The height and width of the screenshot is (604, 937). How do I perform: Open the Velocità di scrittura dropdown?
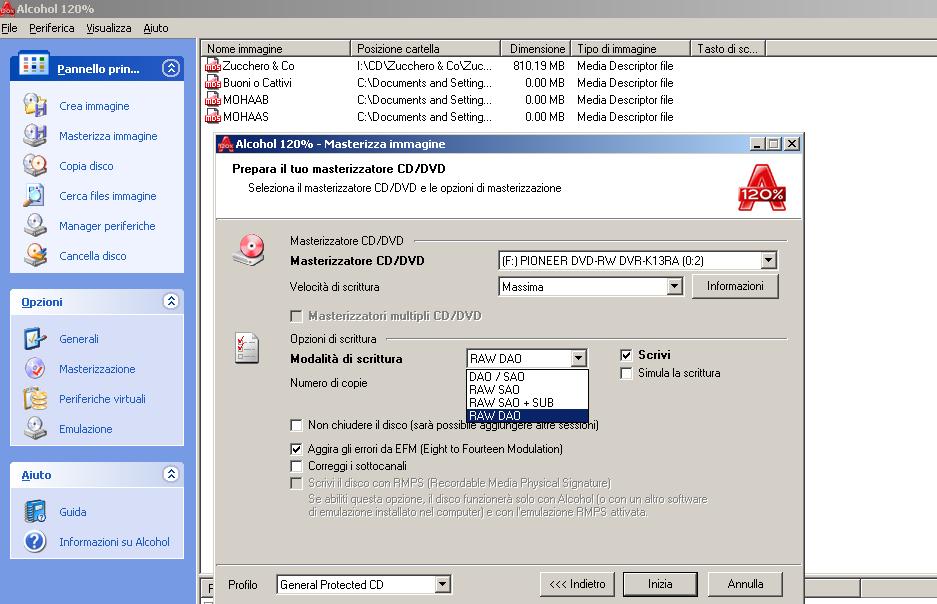[x=674, y=287]
